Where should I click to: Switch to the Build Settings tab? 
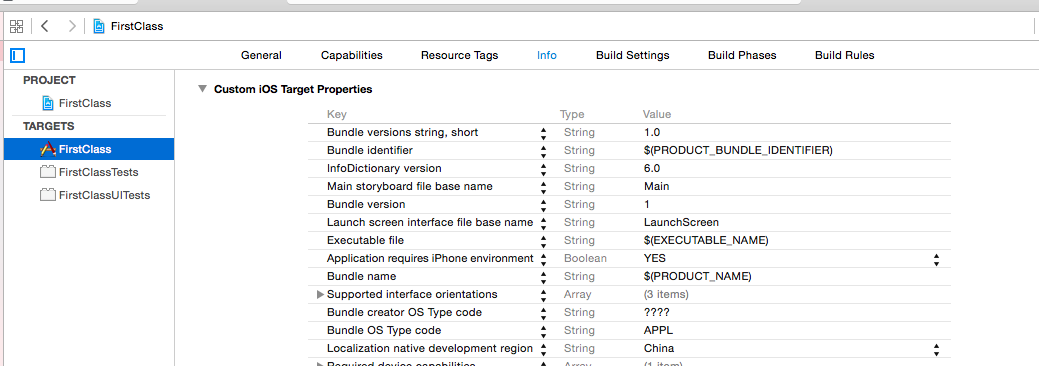(632, 55)
